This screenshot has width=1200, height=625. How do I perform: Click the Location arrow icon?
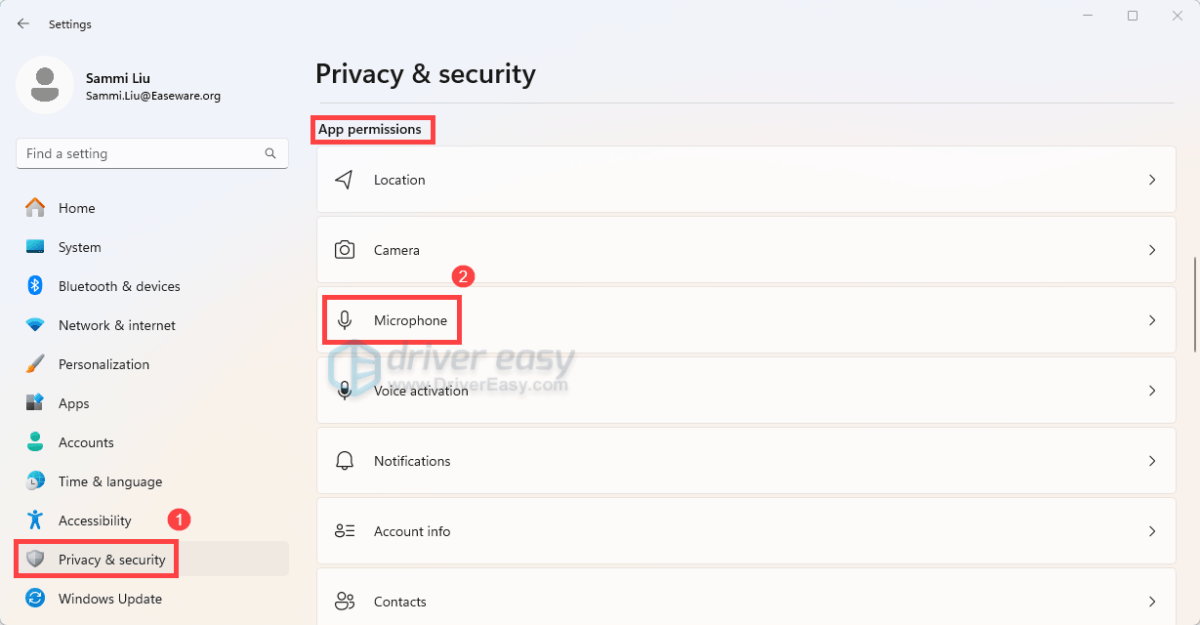(x=345, y=180)
